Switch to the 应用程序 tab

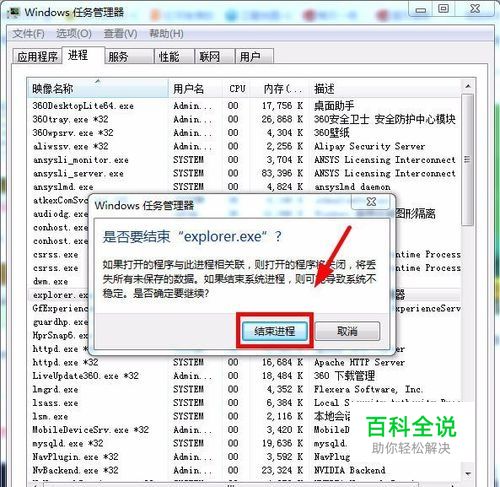37,56
